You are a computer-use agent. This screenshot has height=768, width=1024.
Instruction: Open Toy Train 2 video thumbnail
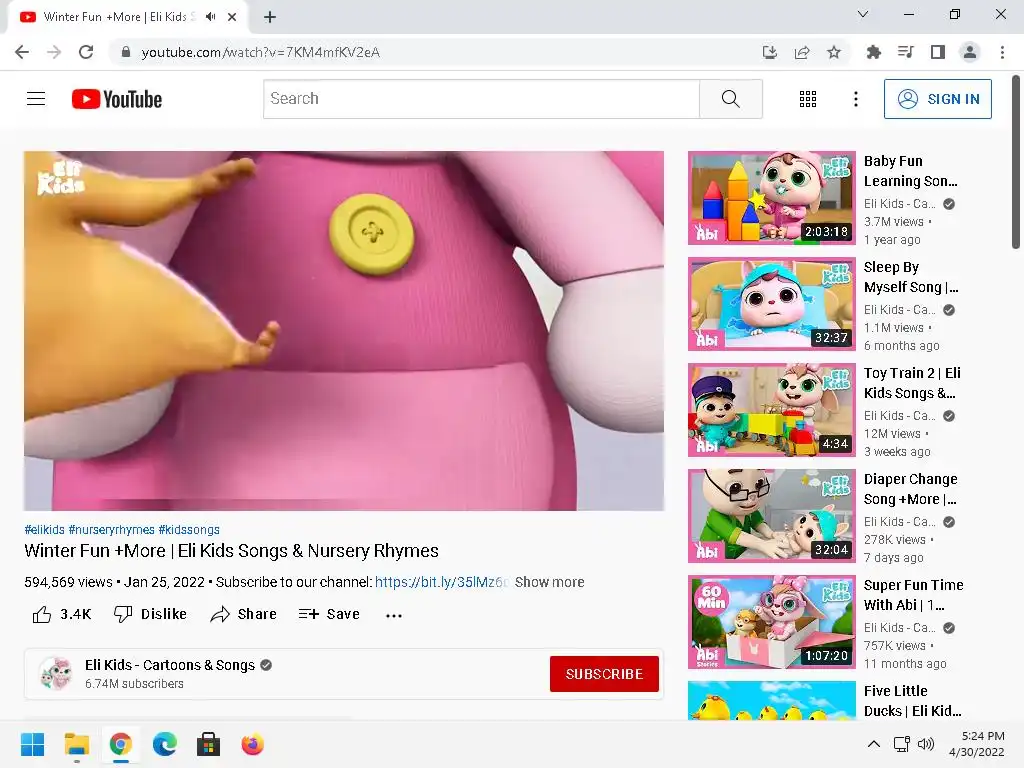point(772,409)
